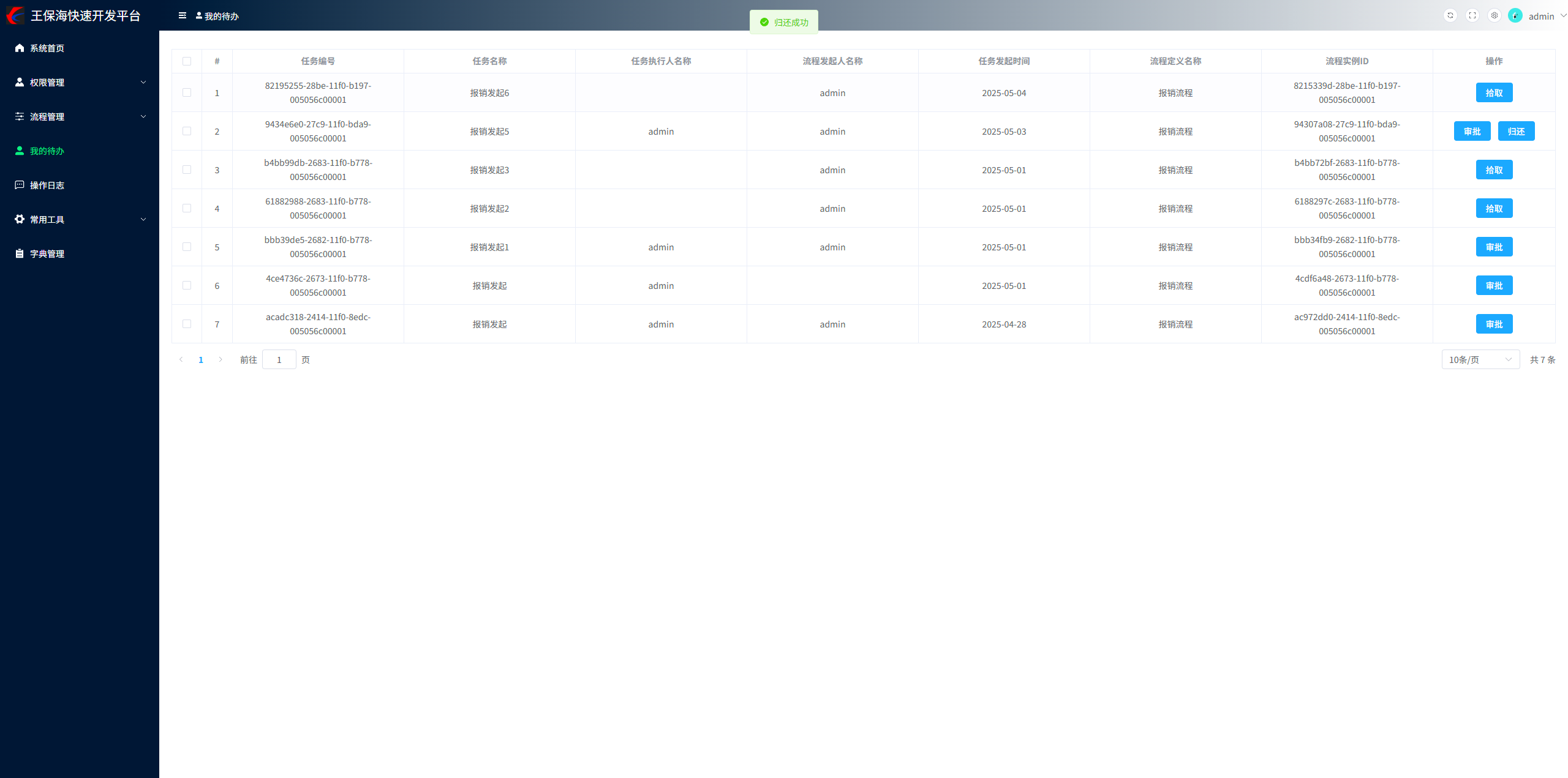Viewport: 1568px width, 778px height.
Task: Click the refresh icon in top bar
Action: (1450, 16)
